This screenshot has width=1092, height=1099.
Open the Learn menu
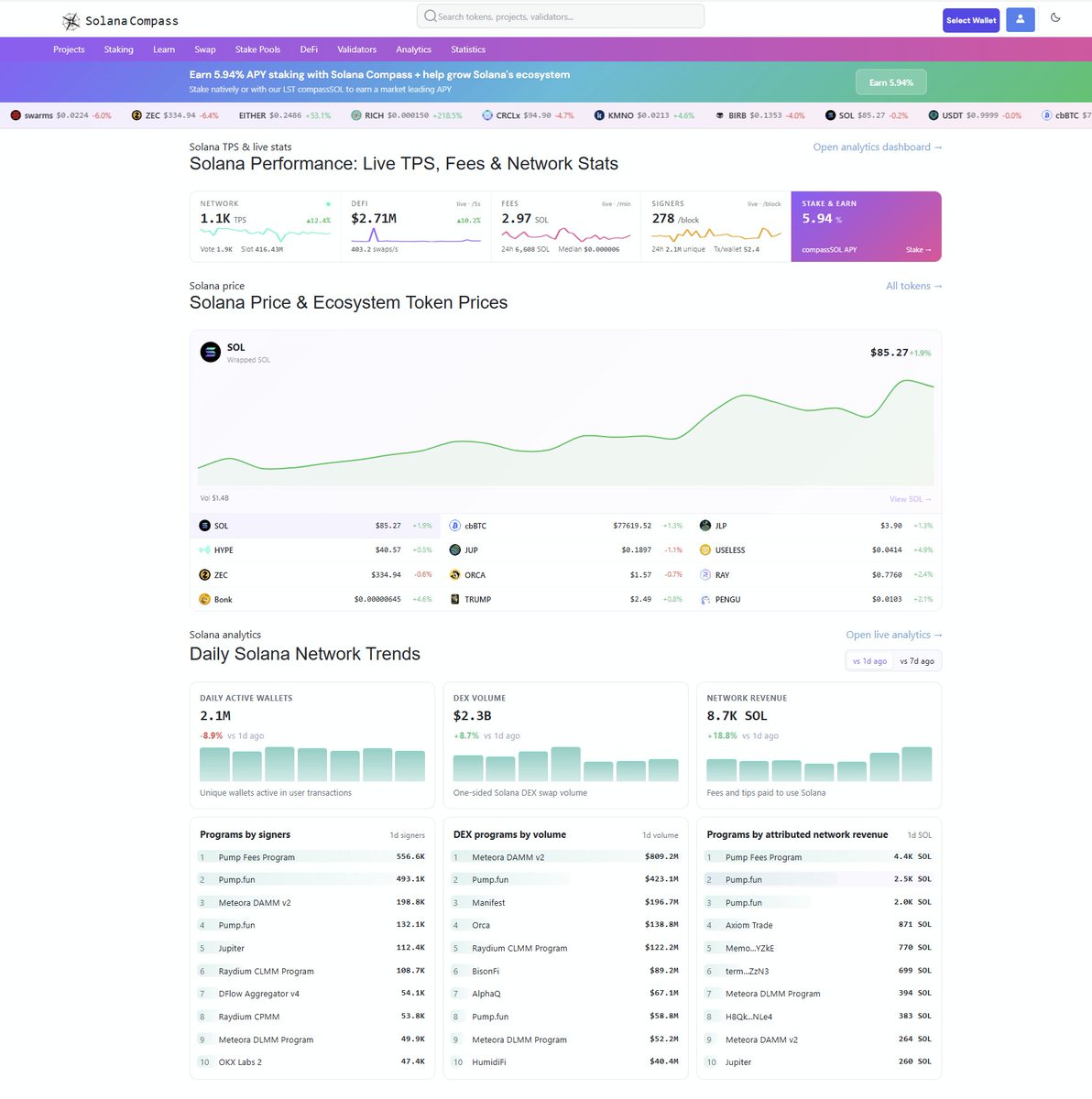tap(164, 49)
